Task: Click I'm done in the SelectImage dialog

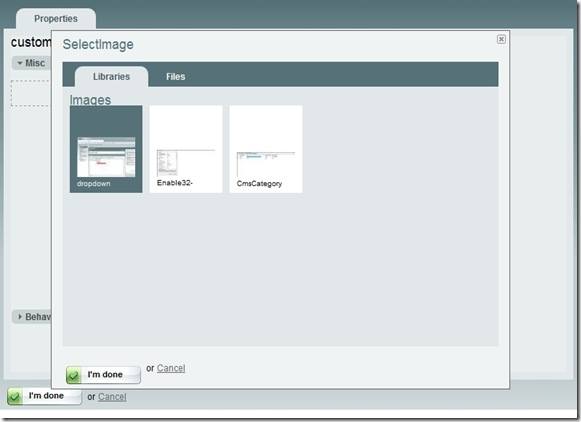Action: (103, 375)
